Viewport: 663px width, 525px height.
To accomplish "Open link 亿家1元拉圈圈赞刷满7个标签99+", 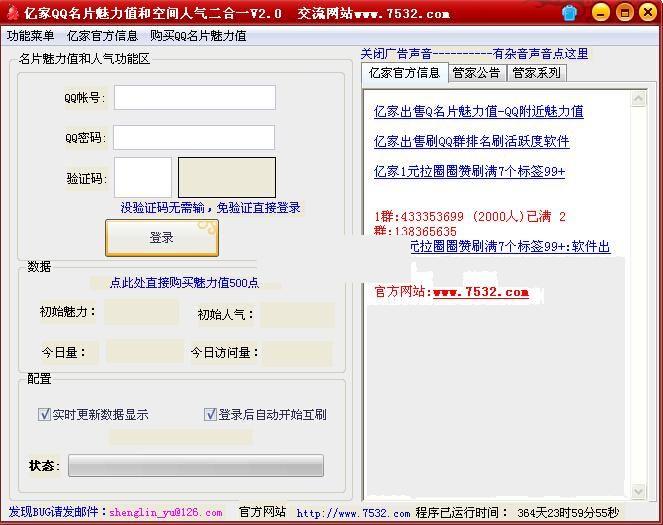I will tap(469, 171).
